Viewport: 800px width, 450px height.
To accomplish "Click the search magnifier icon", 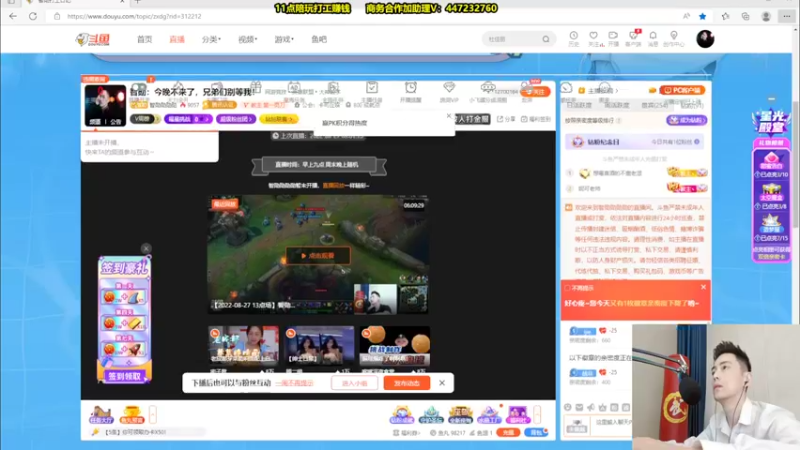I will click(x=546, y=39).
